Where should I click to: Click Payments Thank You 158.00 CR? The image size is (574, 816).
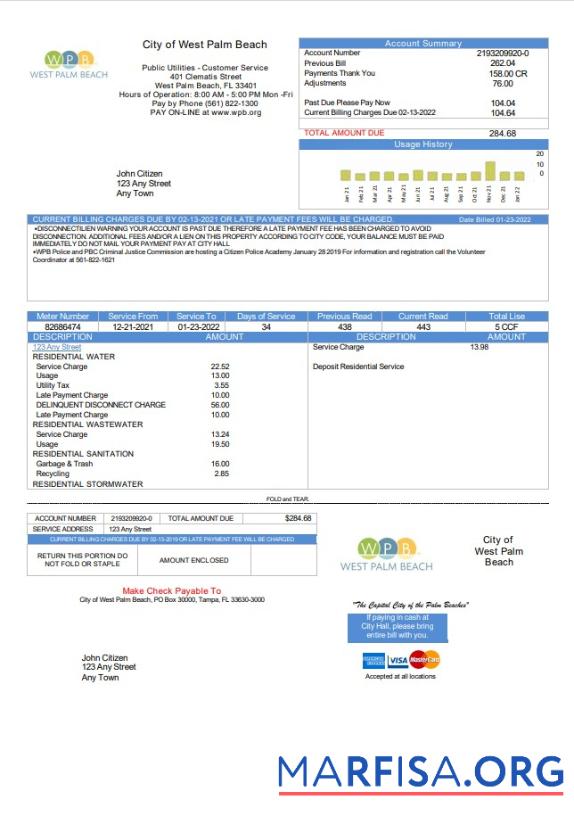(416, 73)
